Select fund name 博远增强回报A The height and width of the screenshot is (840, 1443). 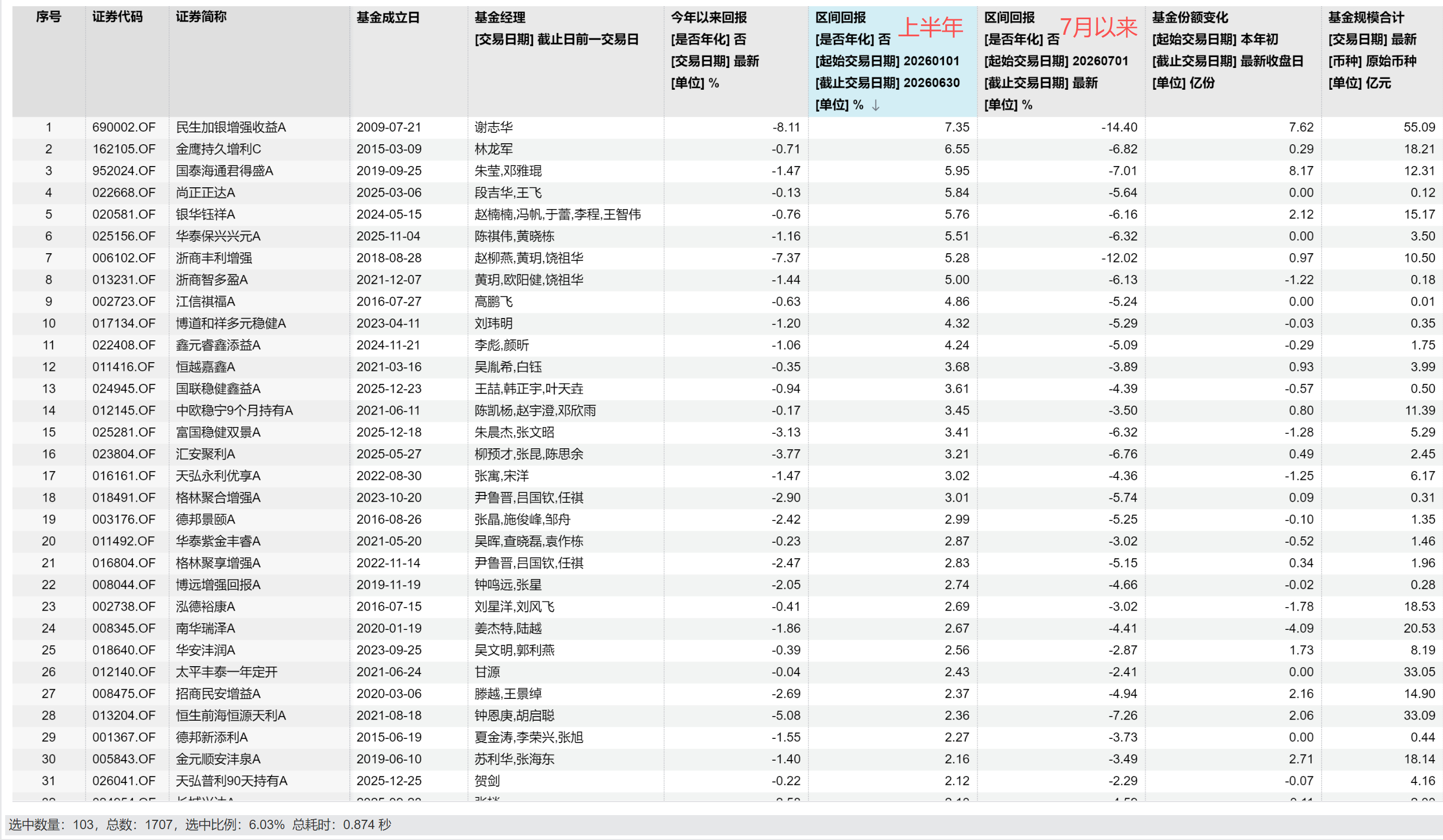218,584
